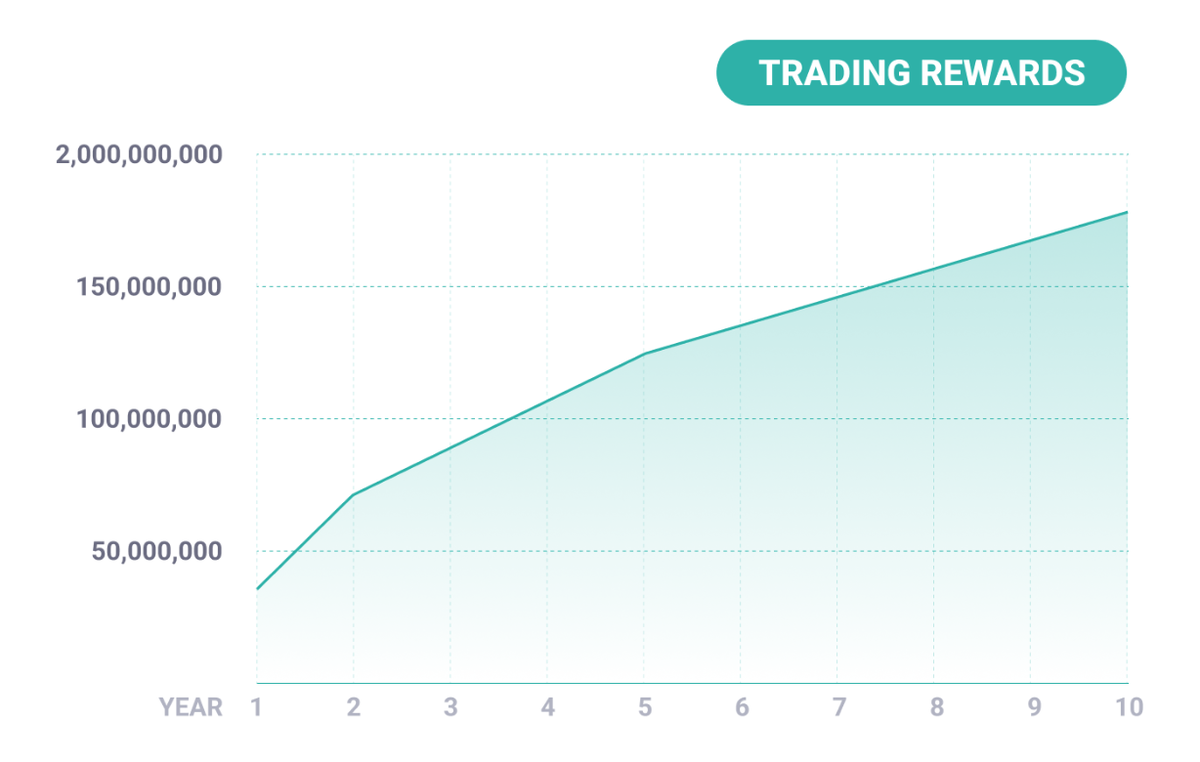This screenshot has width=1200, height=762.
Task: Select the line's endpoint at year 10
Action: (x=1127, y=212)
